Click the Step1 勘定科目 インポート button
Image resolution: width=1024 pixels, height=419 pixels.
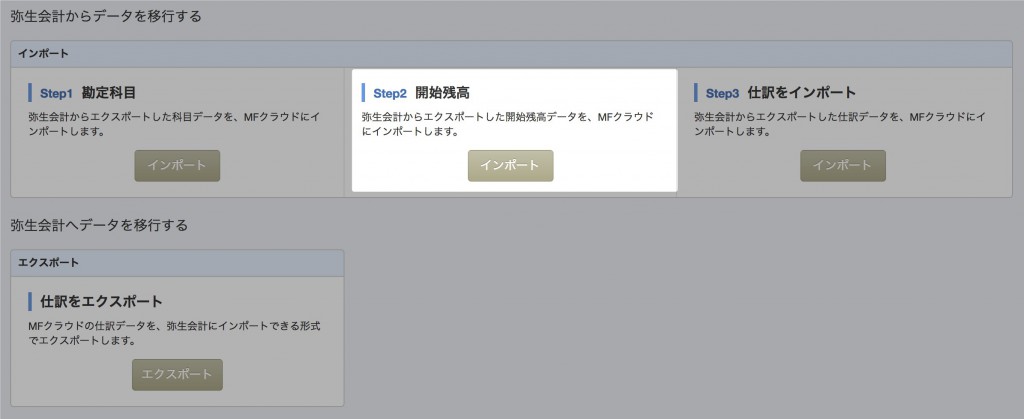[x=177, y=166]
